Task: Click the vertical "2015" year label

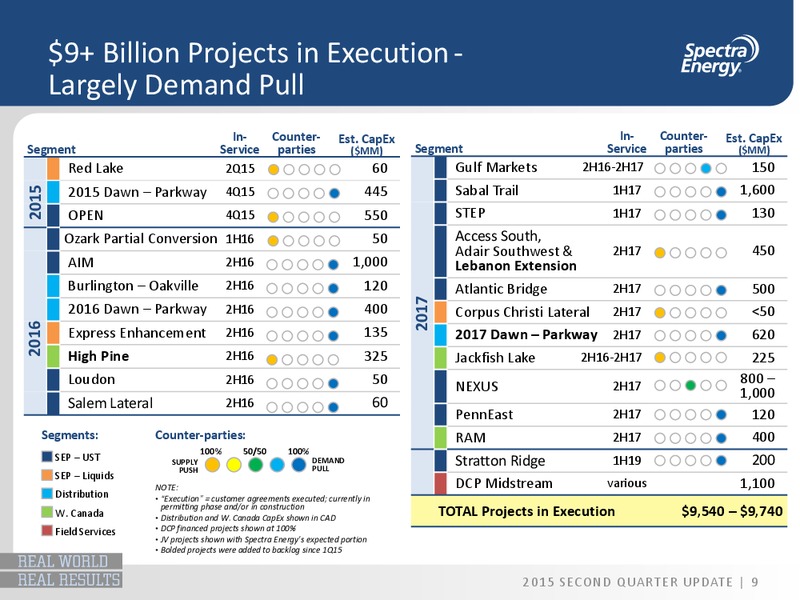Action: pyautogui.click(x=35, y=203)
